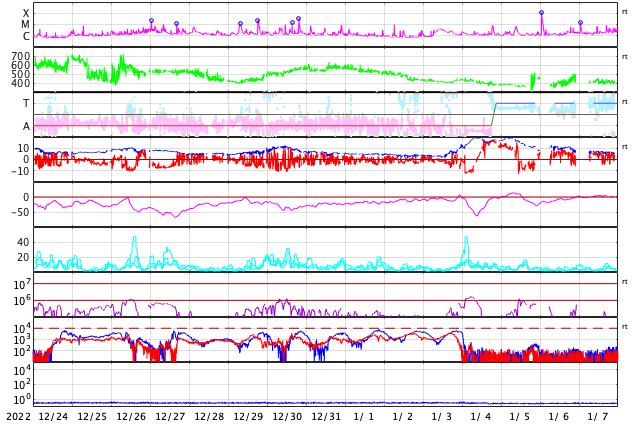Viewport: 634px width, 424px height.
Task: Click the flare marker reaching X level
Action: (x=541, y=13)
